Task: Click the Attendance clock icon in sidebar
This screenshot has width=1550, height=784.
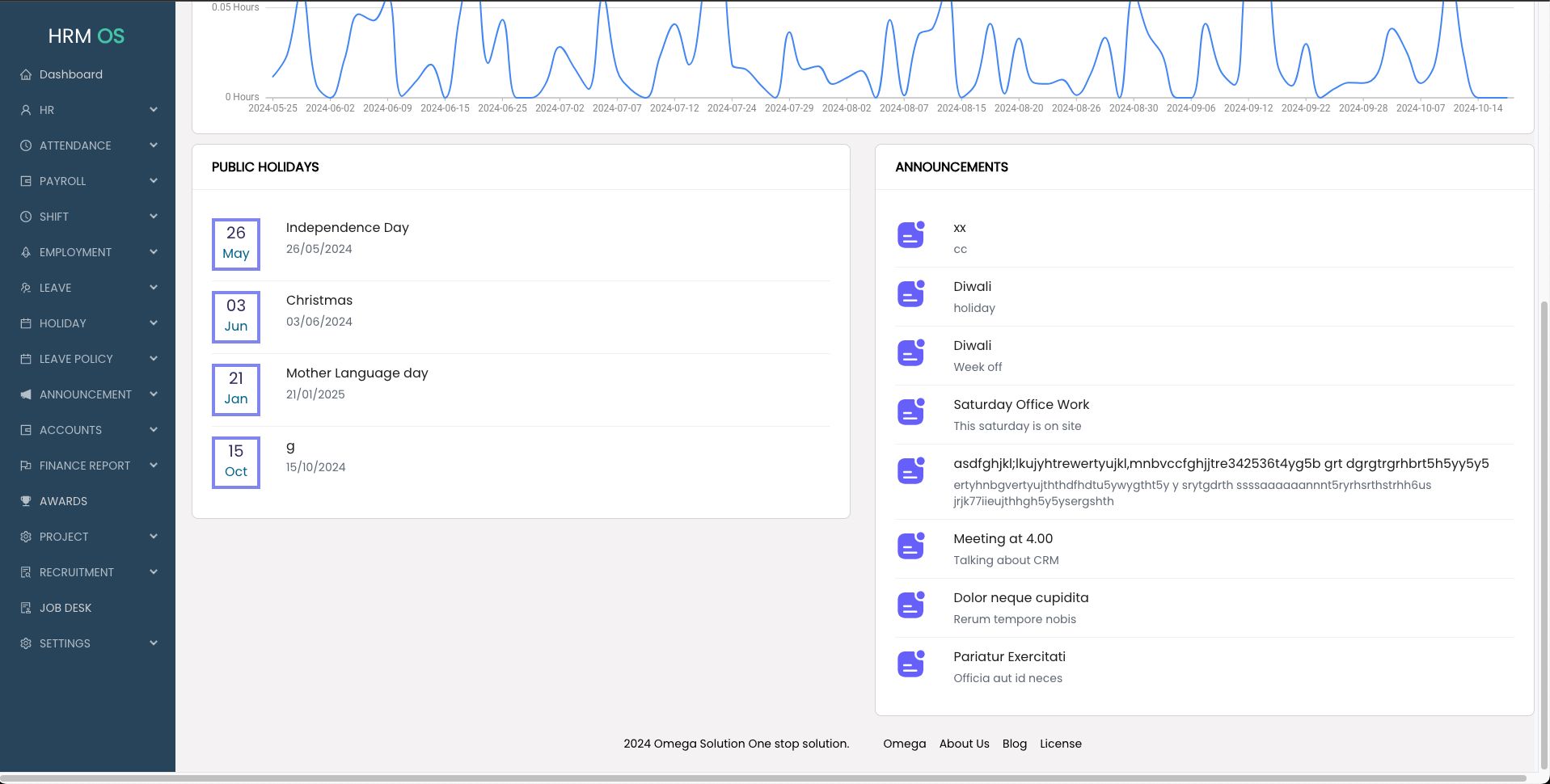Action: [x=26, y=145]
